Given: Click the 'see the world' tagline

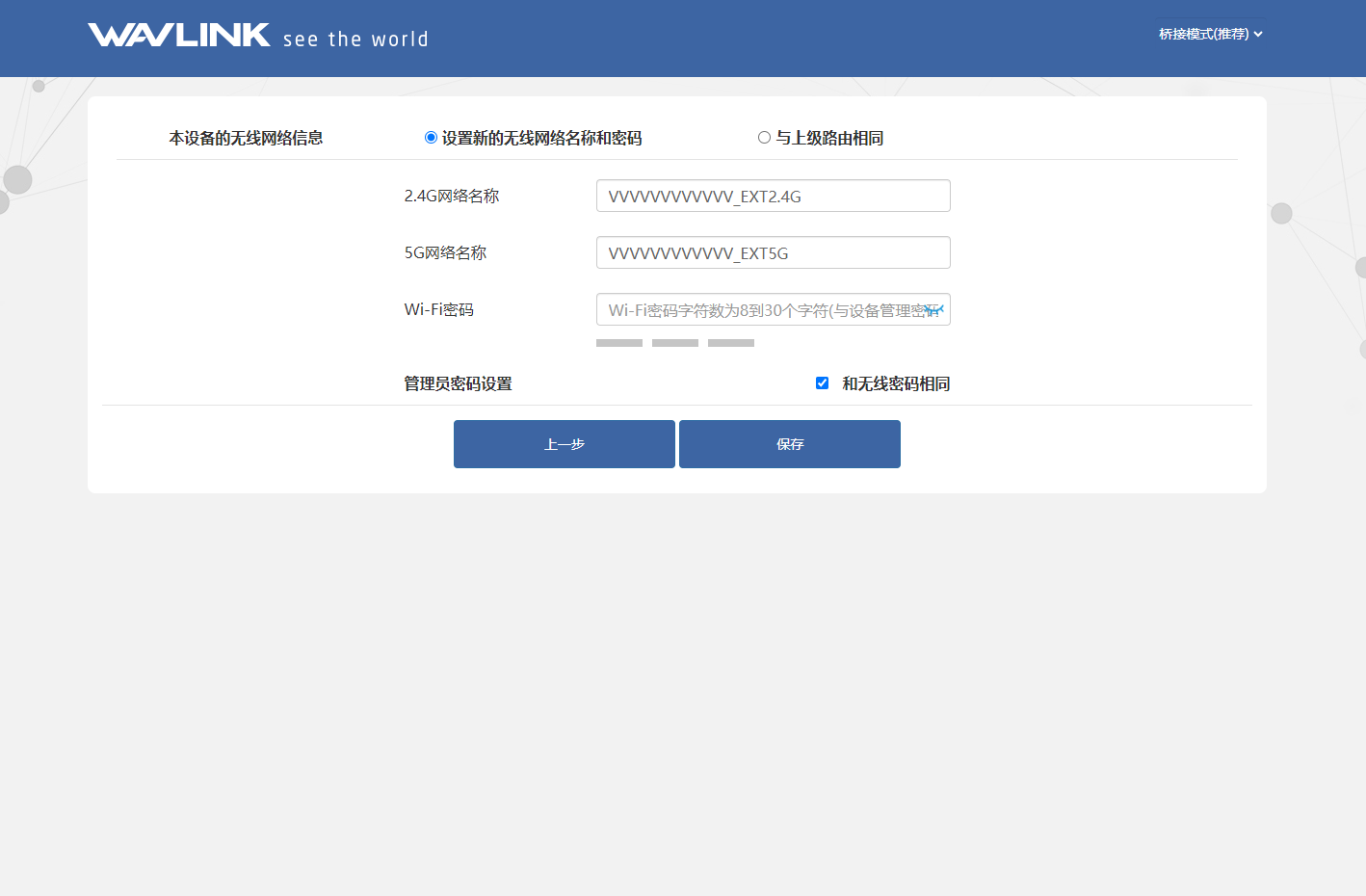Looking at the screenshot, I should [x=355, y=40].
